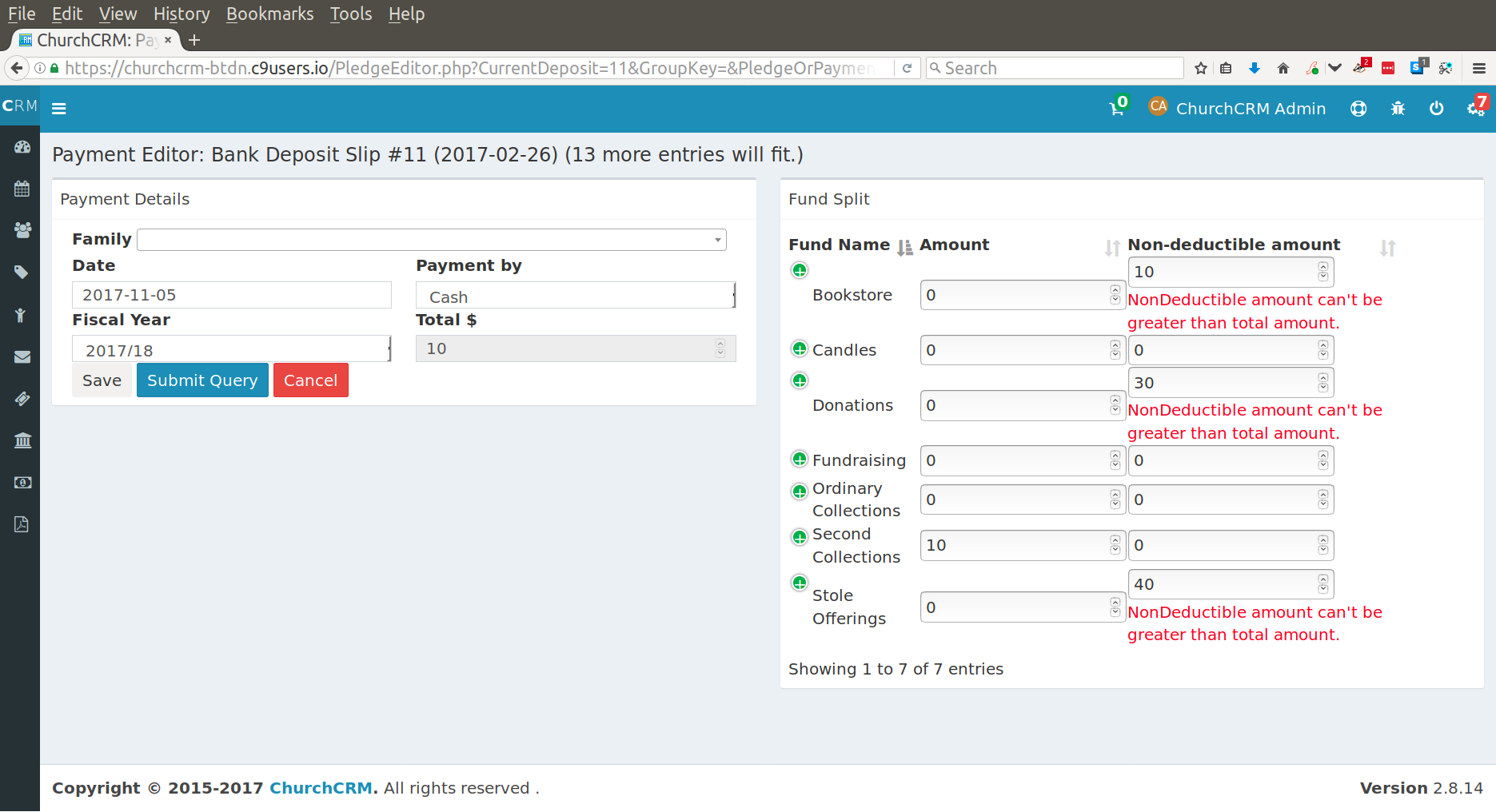
Task: Click the Save button
Action: coord(102,380)
